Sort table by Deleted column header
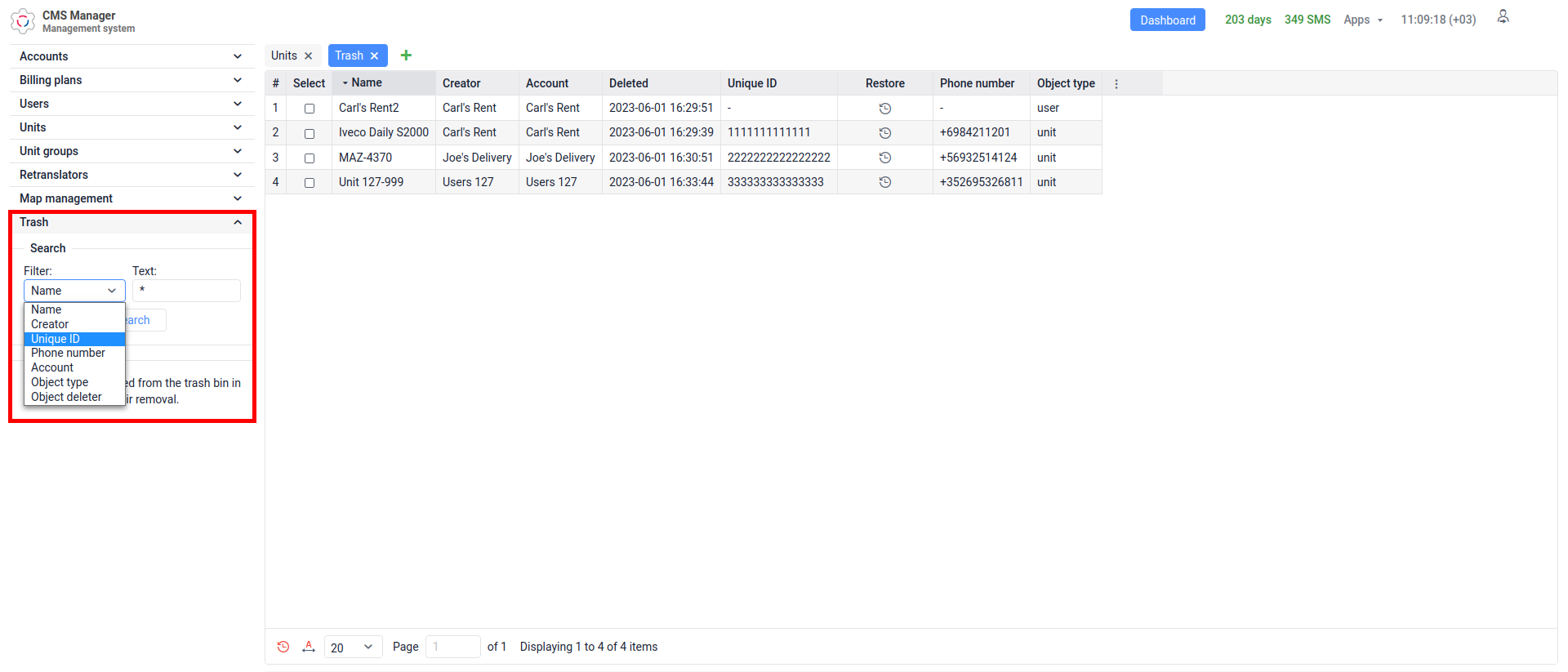 coord(629,83)
